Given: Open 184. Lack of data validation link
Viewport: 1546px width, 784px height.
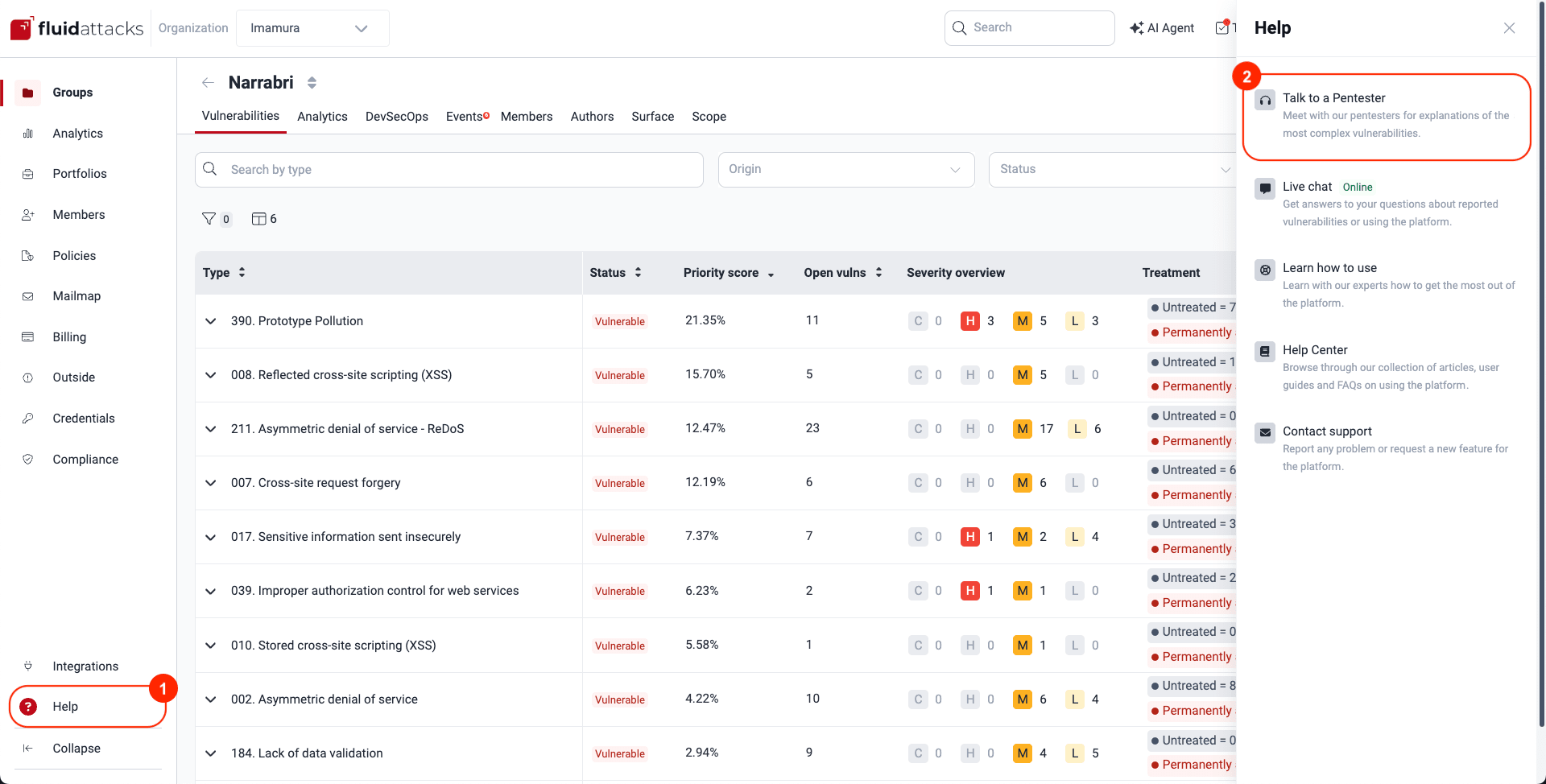Looking at the screenshot, I should pyautogui.click(x=307, y=753).
